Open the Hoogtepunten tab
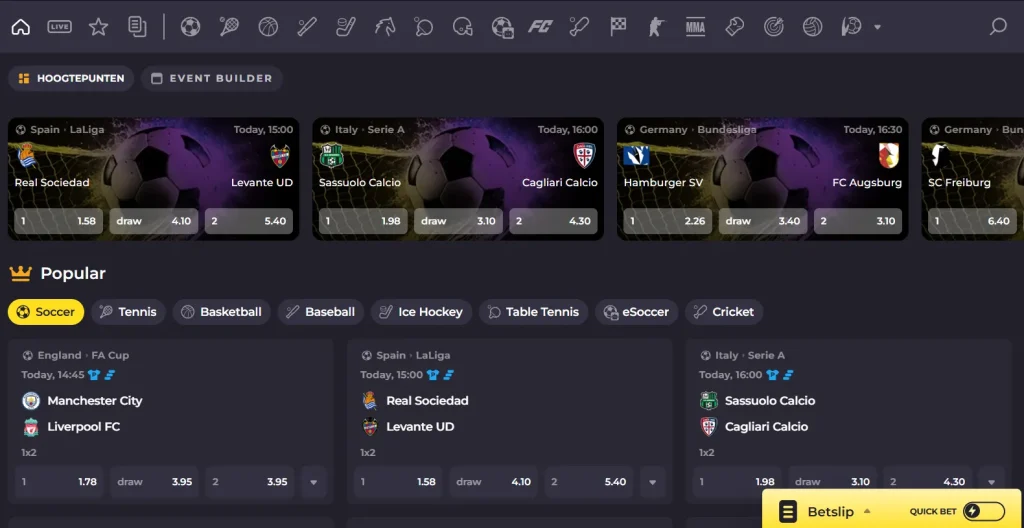 [71, 78]
